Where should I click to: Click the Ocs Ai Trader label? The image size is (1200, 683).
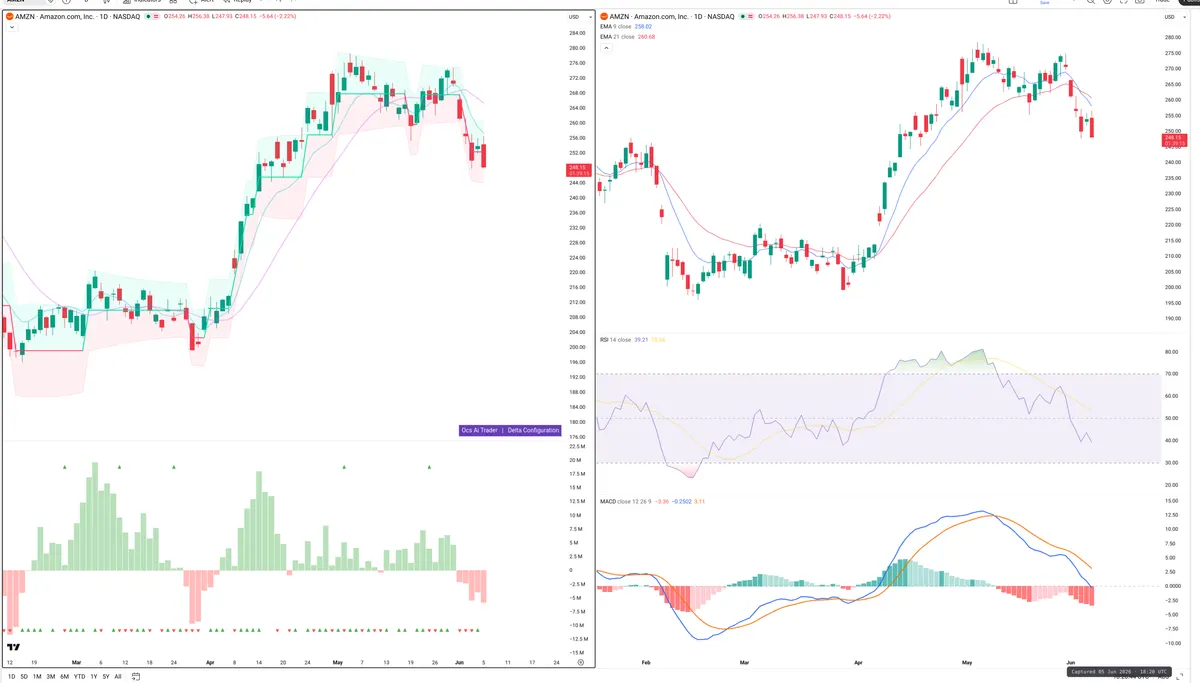click(x=479, y=430)
